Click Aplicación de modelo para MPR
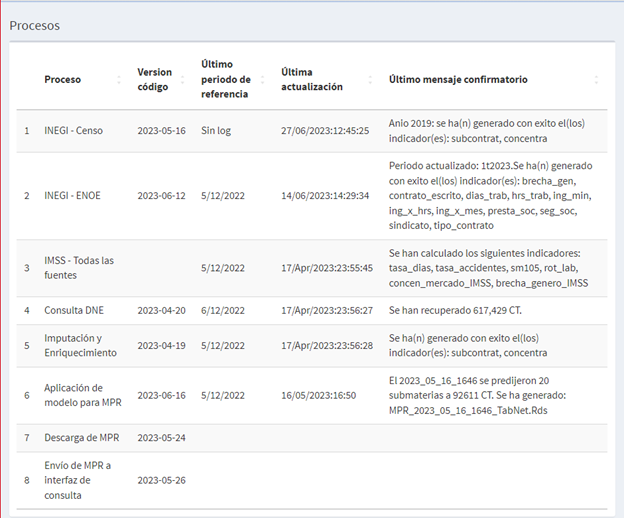The image size is (624, 518). click(83, 395)
